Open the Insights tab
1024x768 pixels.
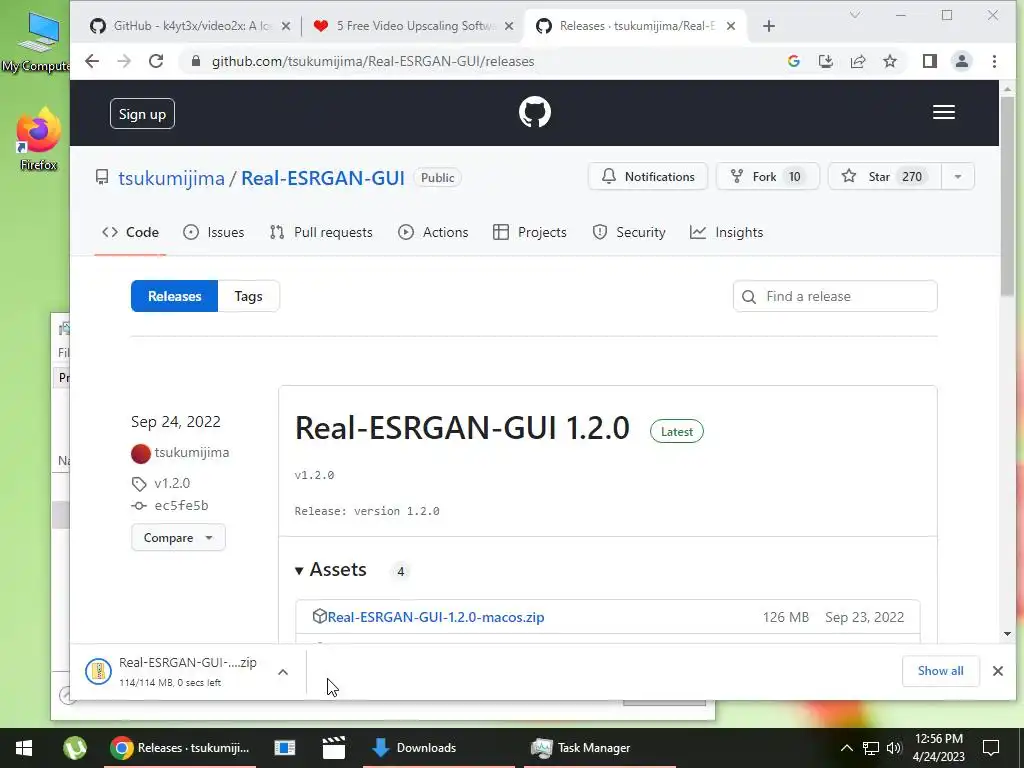[726, 232]
